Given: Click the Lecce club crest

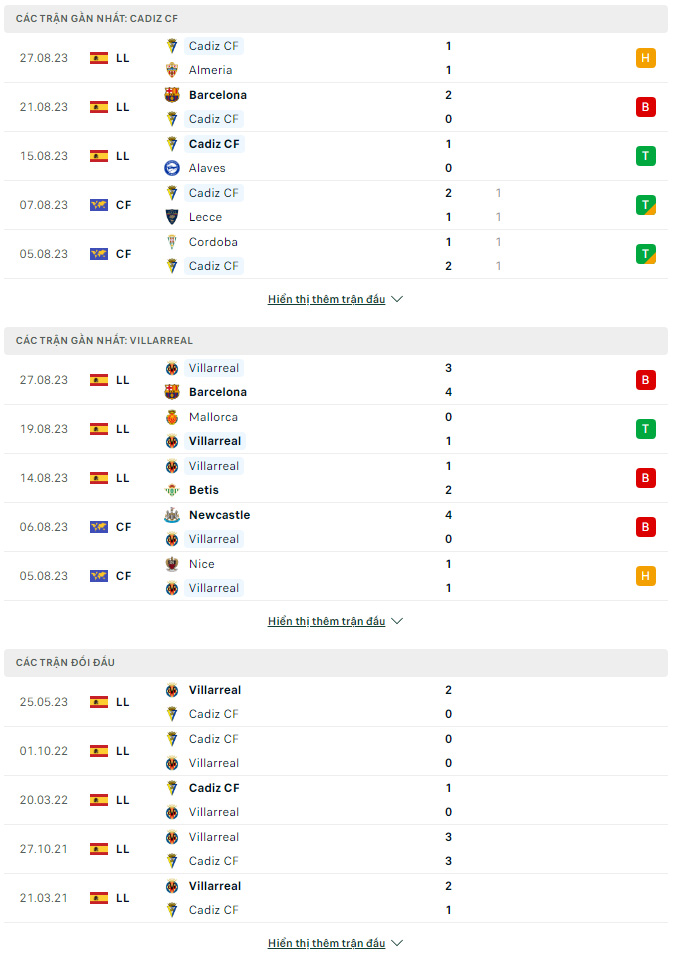Looking at the screenshot, I should 172,217.
